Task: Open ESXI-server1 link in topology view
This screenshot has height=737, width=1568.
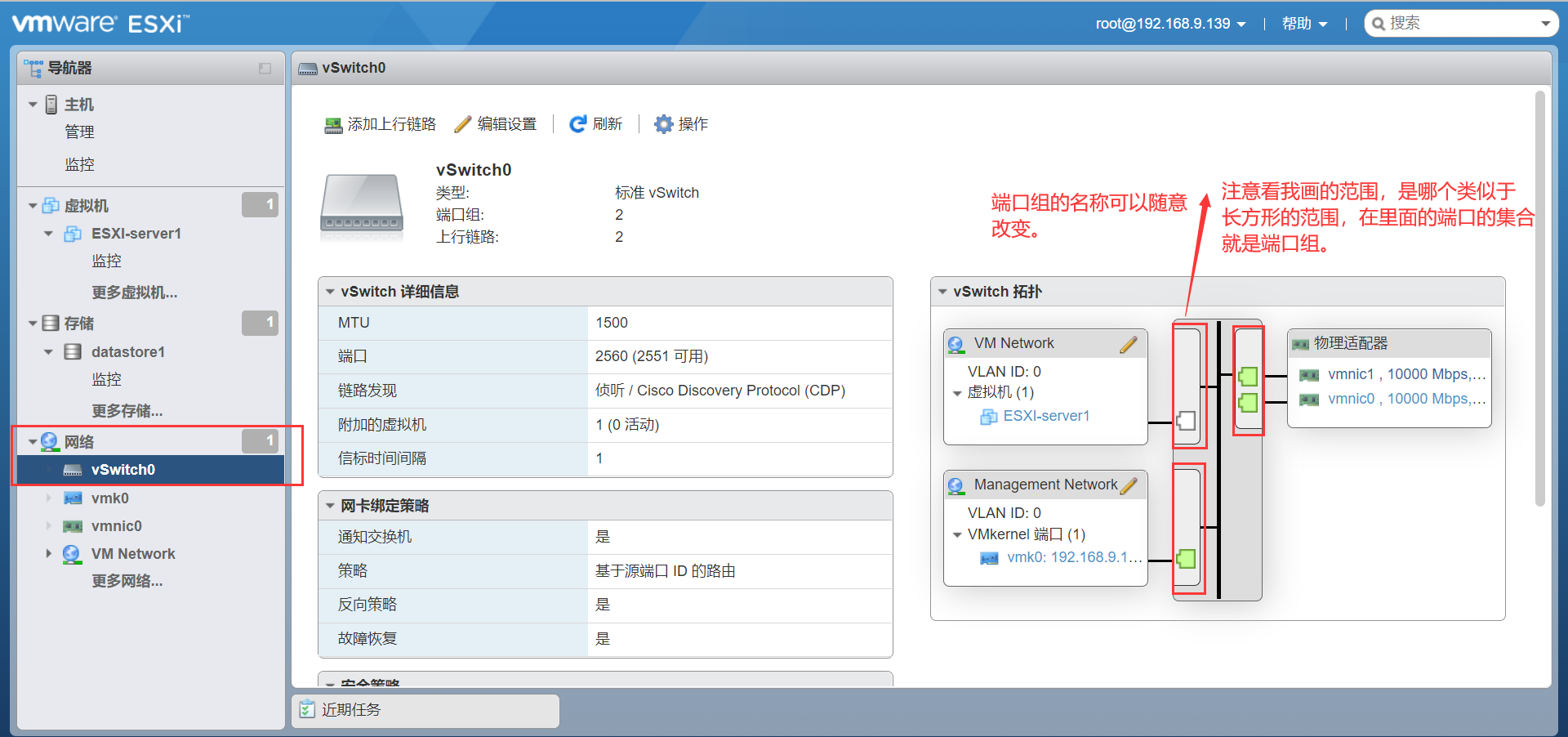Action: (x=1047, y=416)
